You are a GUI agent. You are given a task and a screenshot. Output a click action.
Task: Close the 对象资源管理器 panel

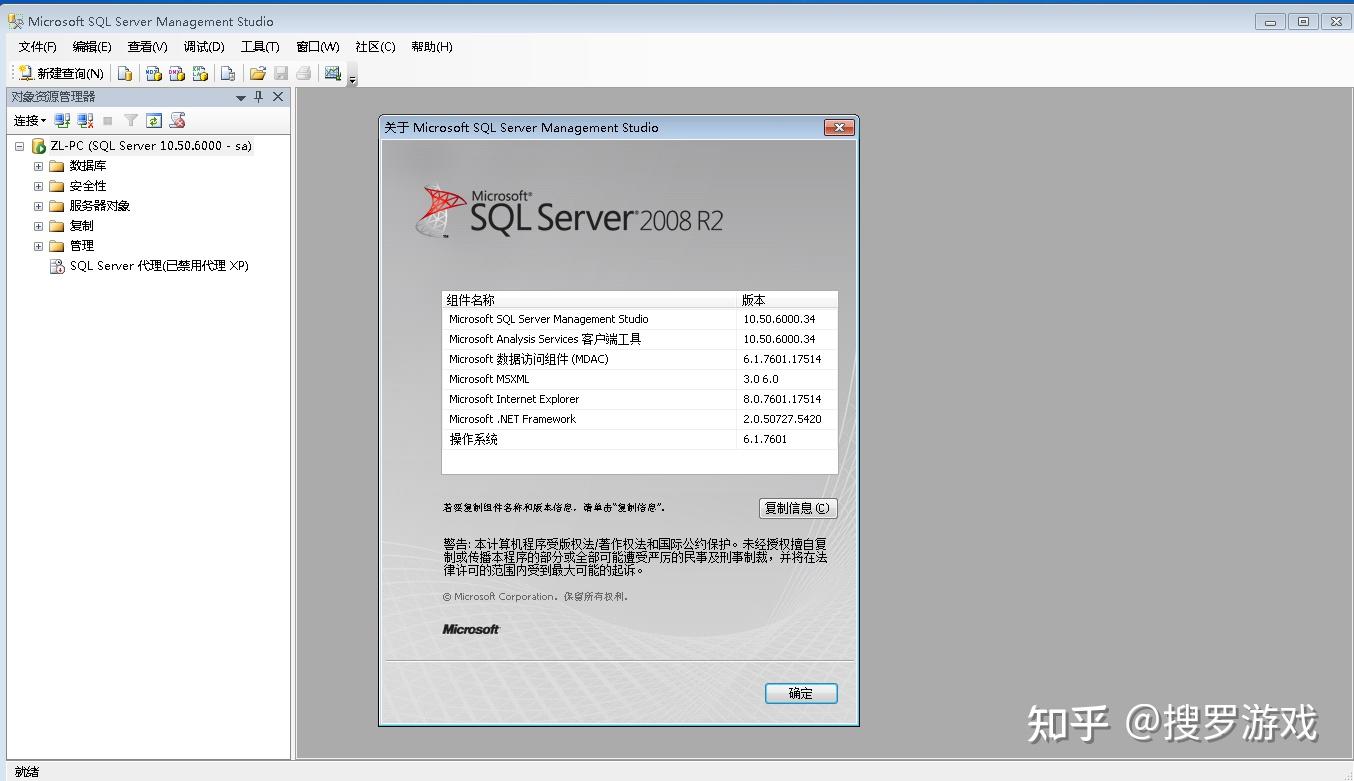278,97
